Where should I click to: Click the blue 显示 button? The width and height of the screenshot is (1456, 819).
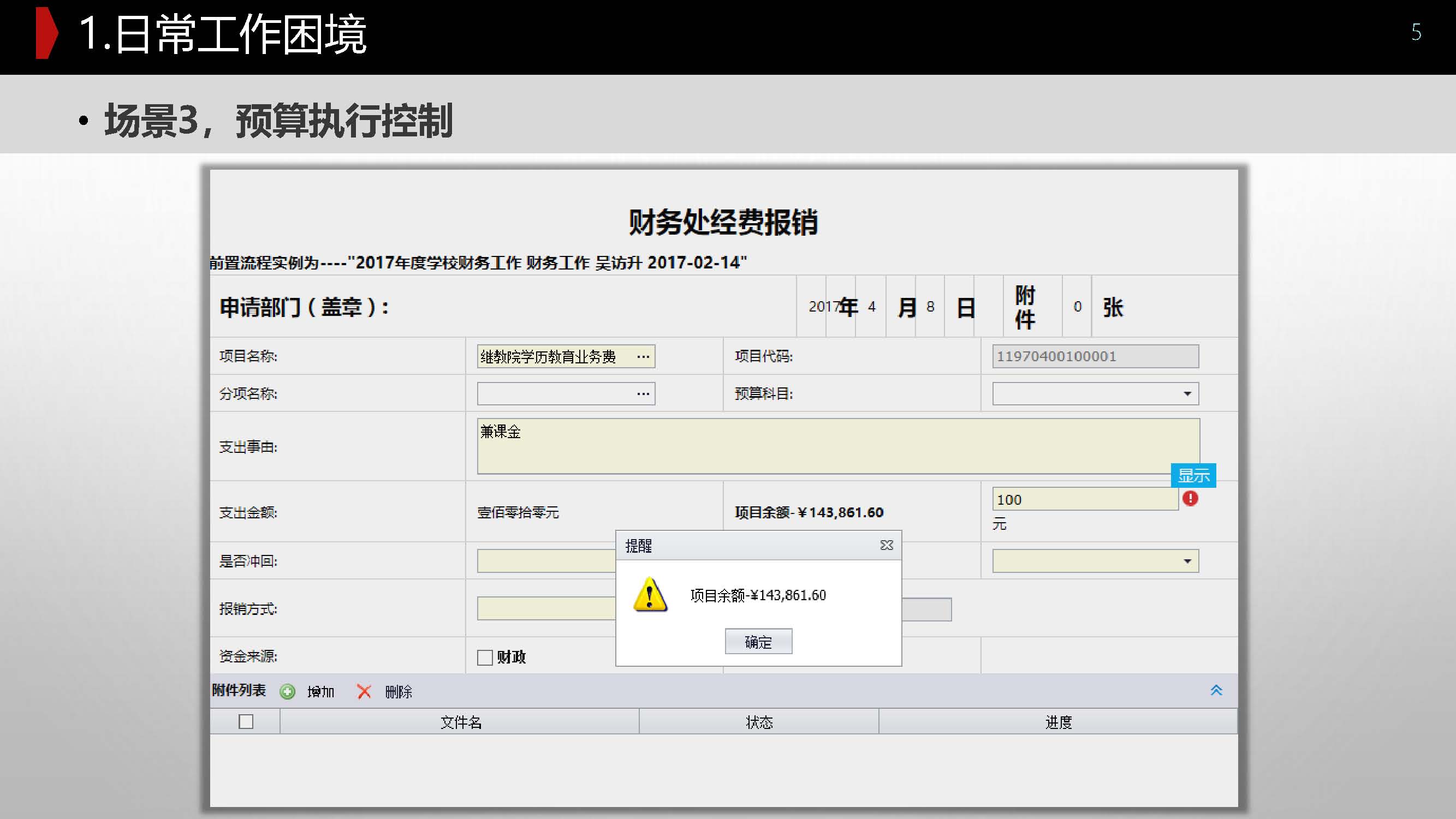(x=1193, y=475)
